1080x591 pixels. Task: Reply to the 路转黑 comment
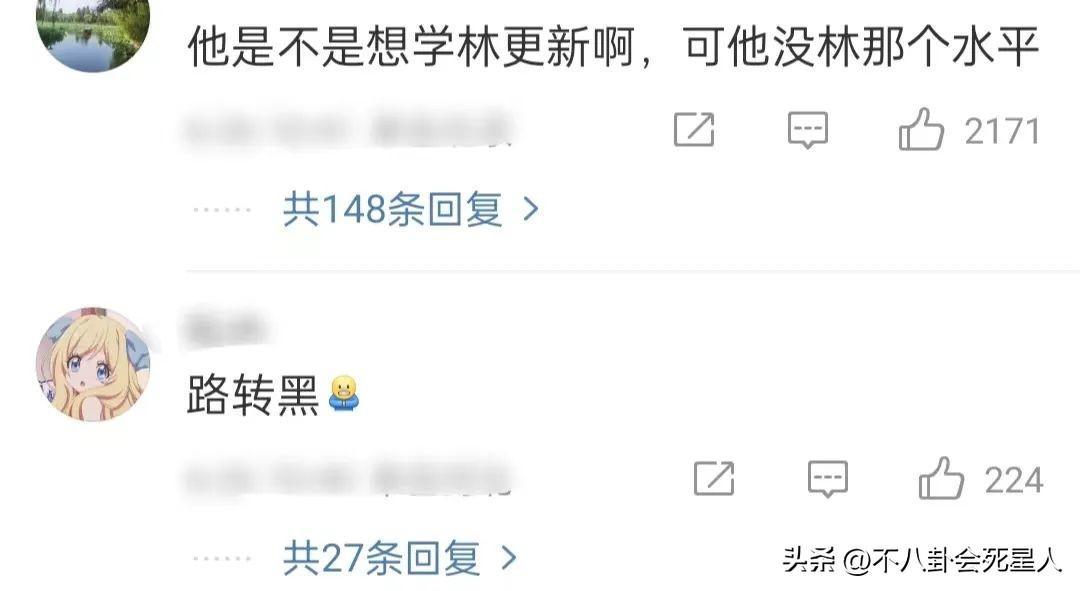tap(827, 479)
